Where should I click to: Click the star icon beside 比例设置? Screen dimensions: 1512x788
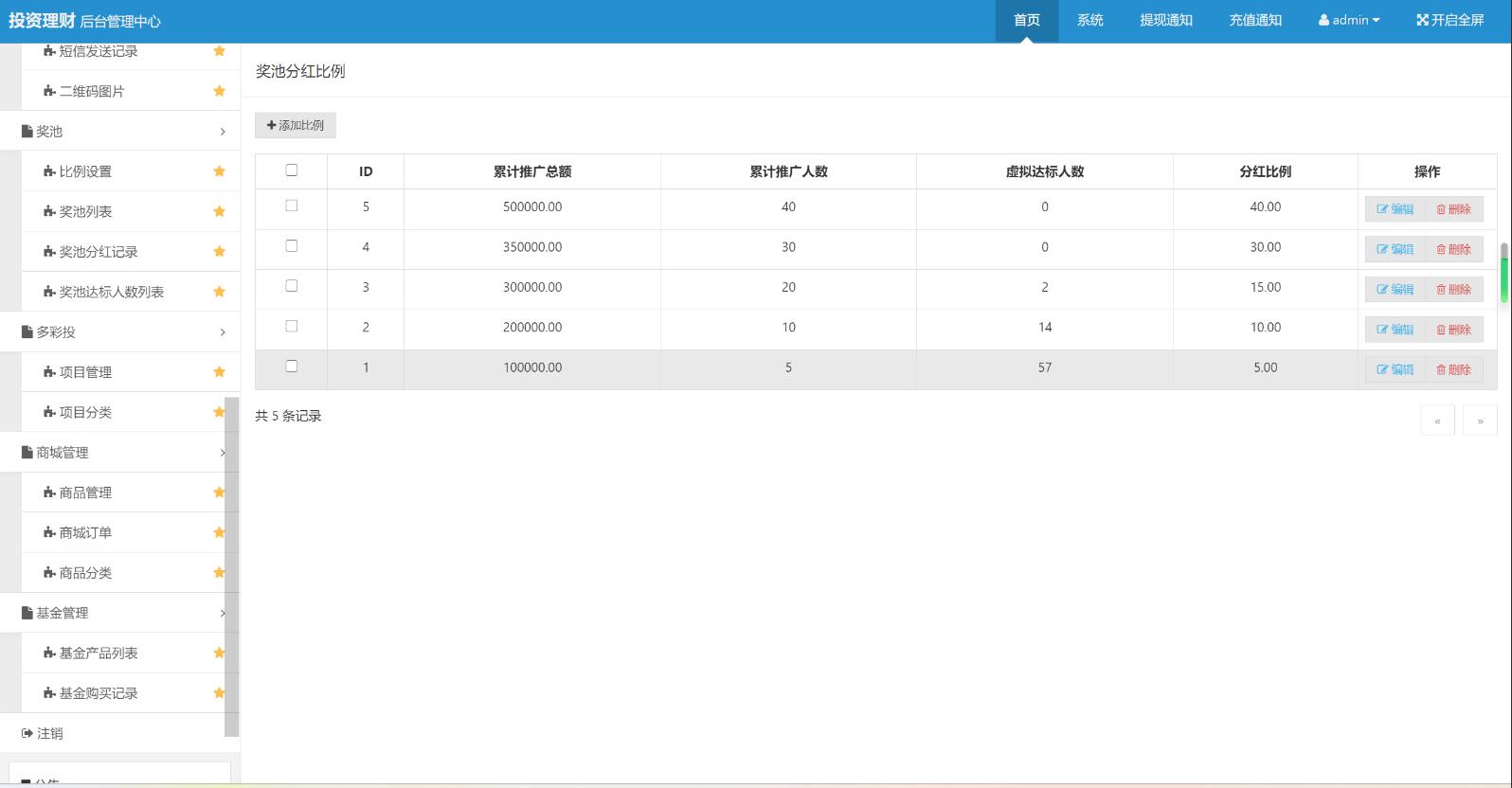point(219,171)
